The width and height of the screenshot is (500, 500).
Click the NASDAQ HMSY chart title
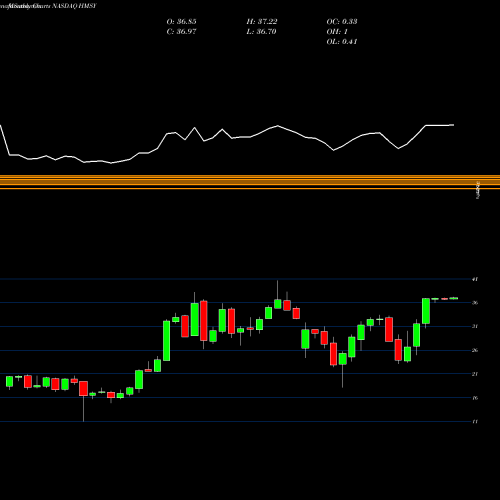point(73,6)
